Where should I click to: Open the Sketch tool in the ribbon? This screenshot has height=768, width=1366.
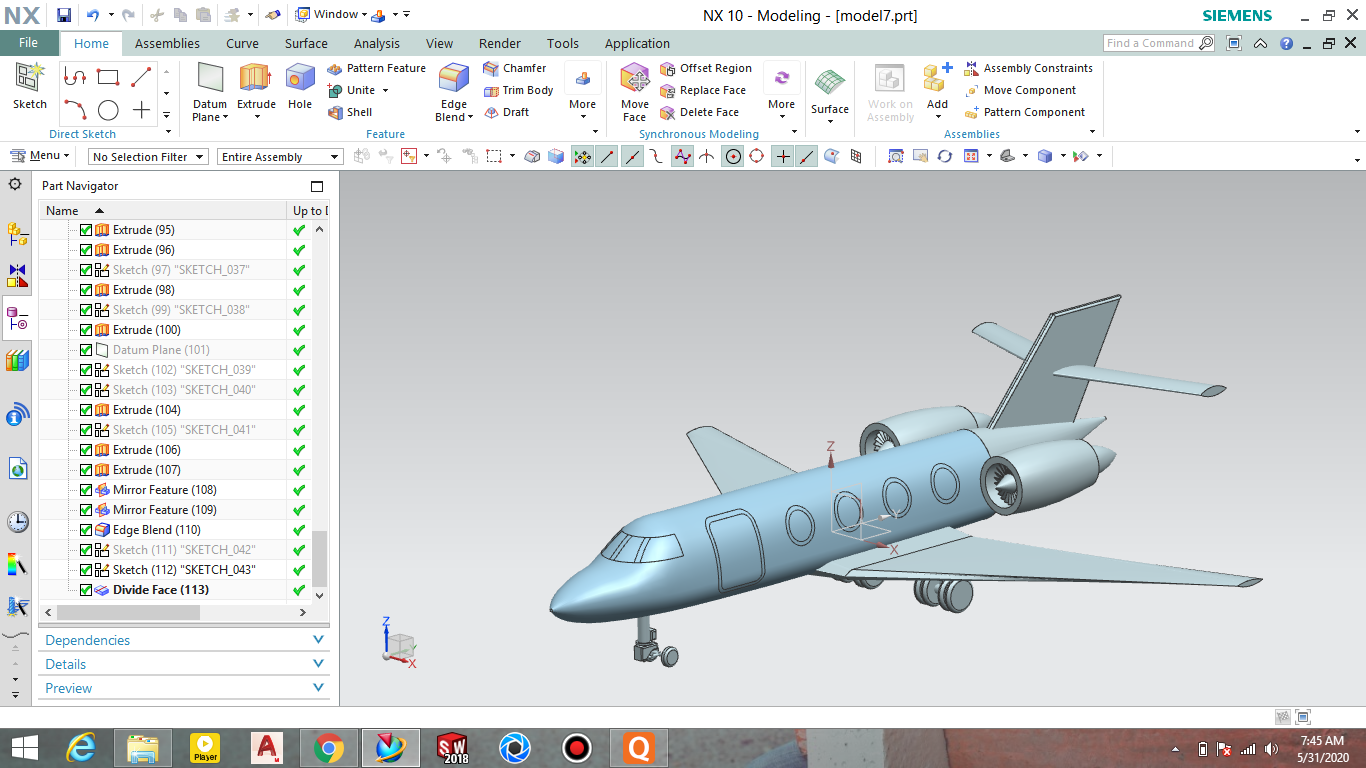pos(30,86)
